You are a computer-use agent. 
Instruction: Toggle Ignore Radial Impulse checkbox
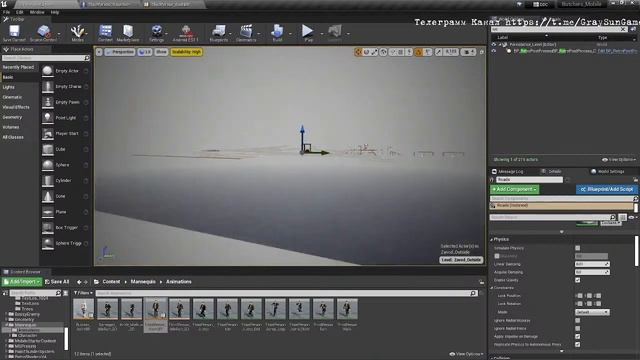tap(578, 320)
